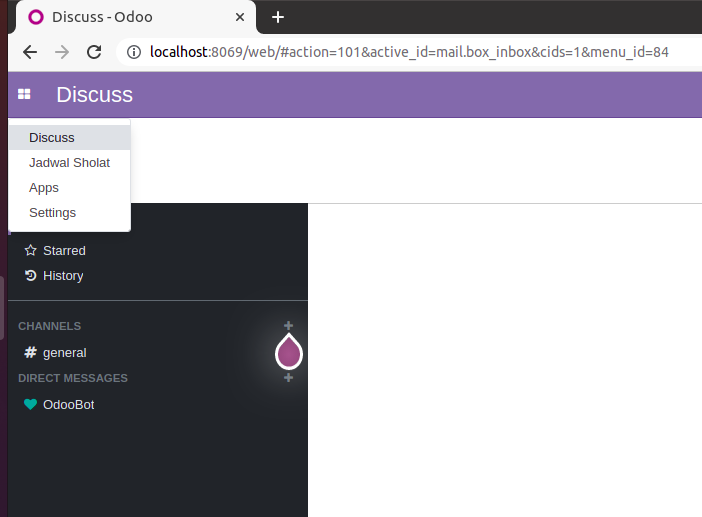
Task: Open Settings from the apps menu
Action: (x=52, y=213)
